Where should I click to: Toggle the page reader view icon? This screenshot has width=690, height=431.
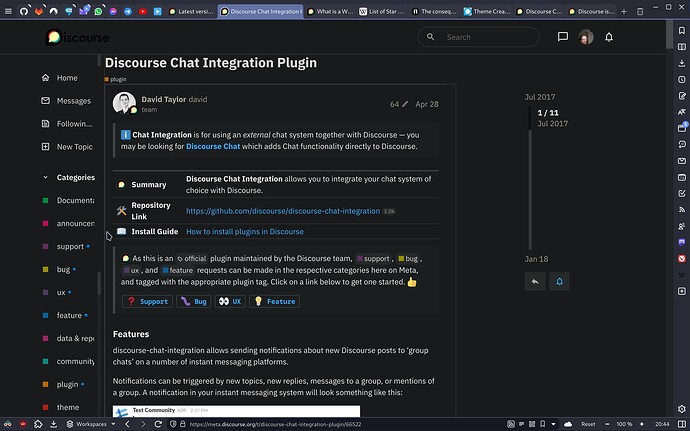[x=521, y=424]
